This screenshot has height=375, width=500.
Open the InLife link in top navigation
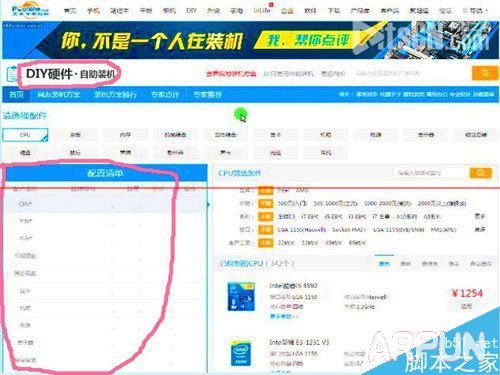pyautogui.click(x=262, y=10)
